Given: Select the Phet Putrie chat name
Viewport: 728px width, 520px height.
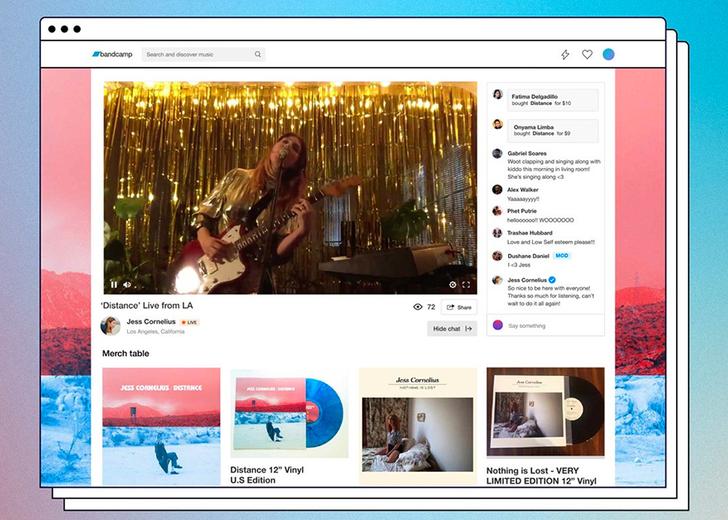Looking at the screenshot, I should [x=522, y=211].
